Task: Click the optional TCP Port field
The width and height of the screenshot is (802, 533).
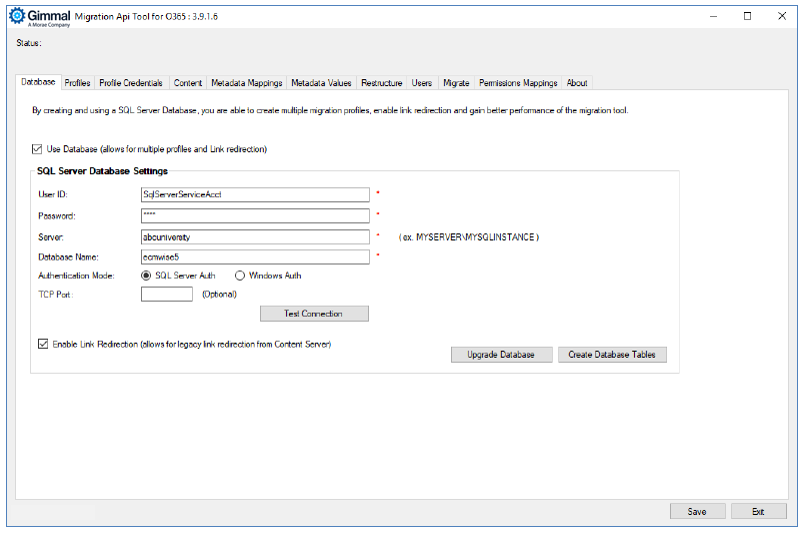Action: tap(167, 295)
